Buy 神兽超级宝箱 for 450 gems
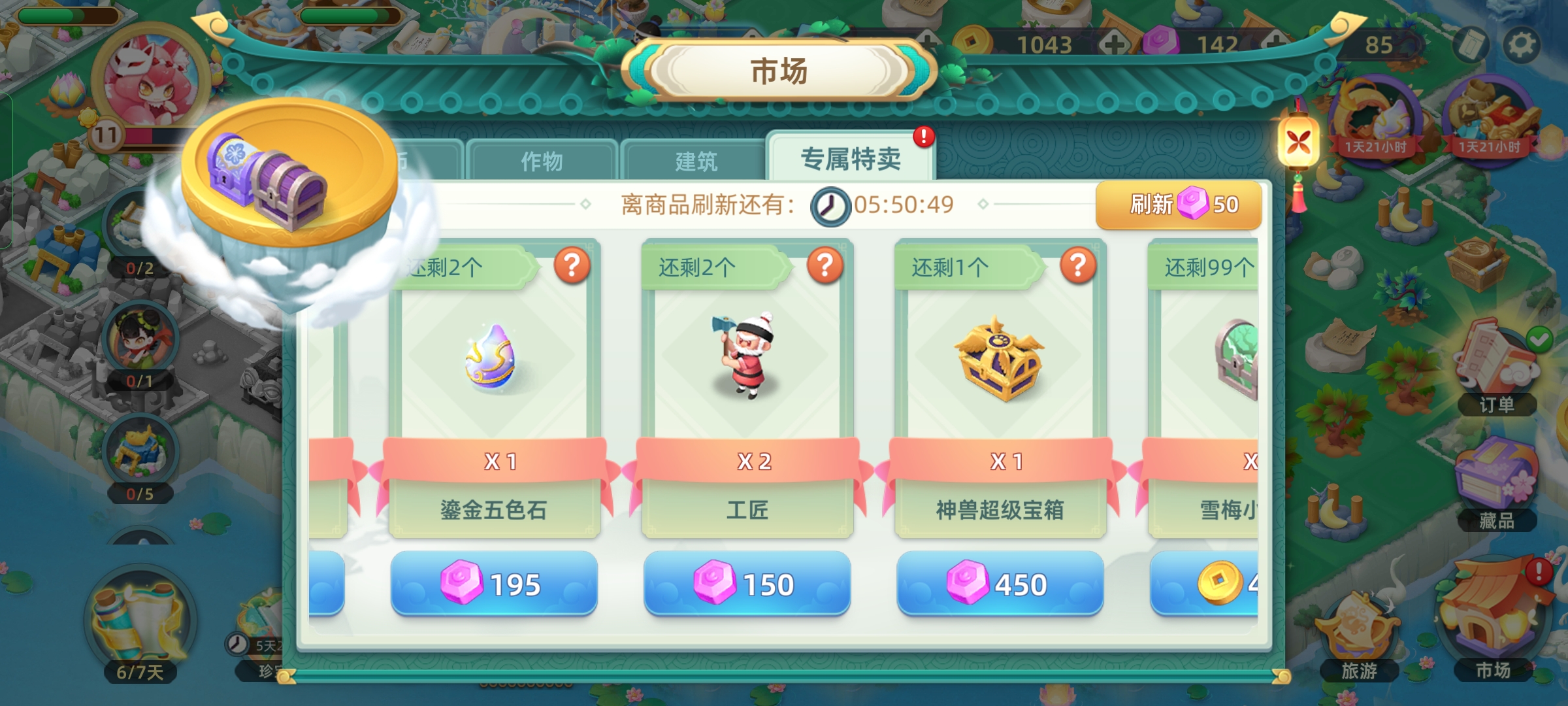Viewport: 1568px width, 706px height. (1000, 584)
